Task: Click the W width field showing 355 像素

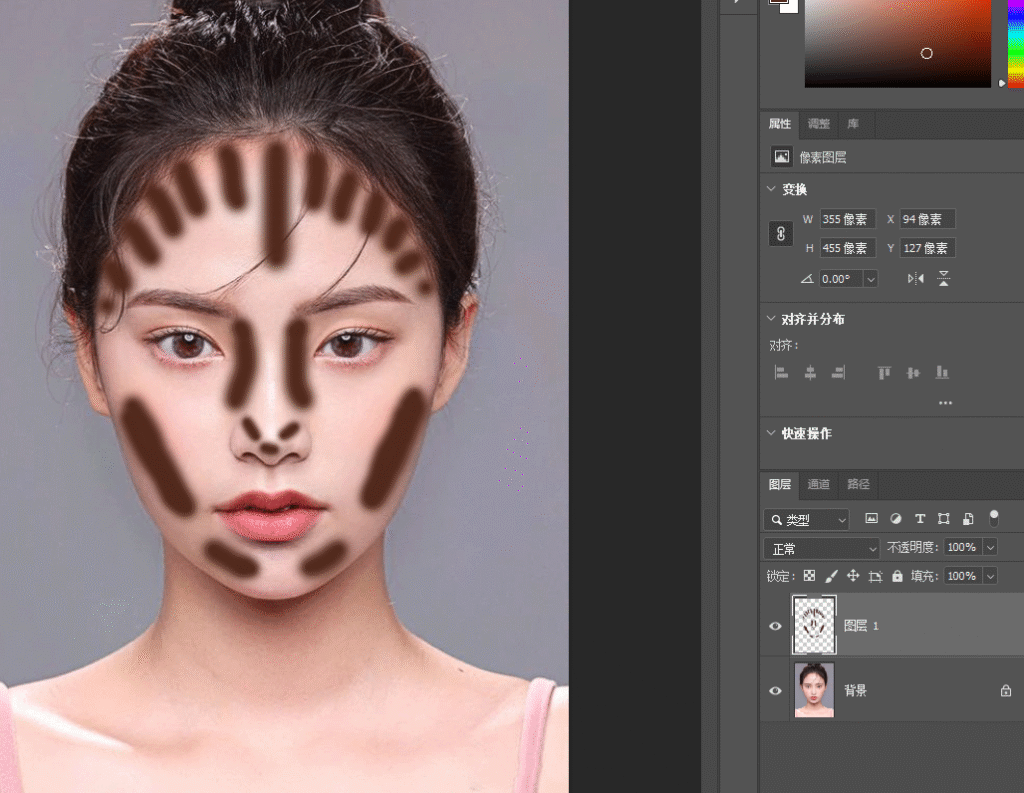Action: point(848,219)
